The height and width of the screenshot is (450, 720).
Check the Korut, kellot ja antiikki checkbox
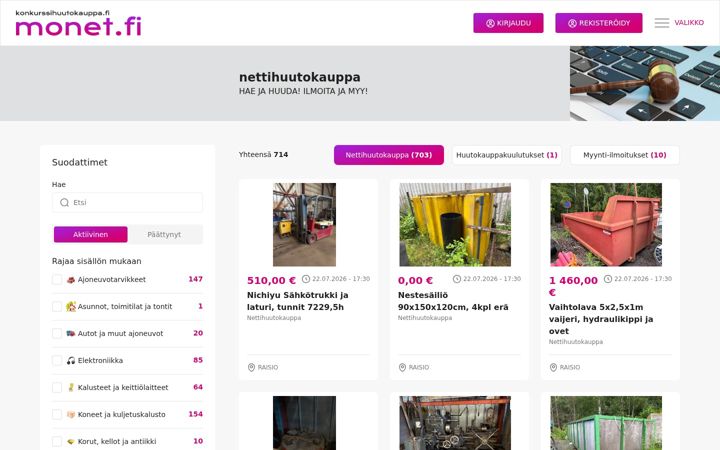pos(57,441)
